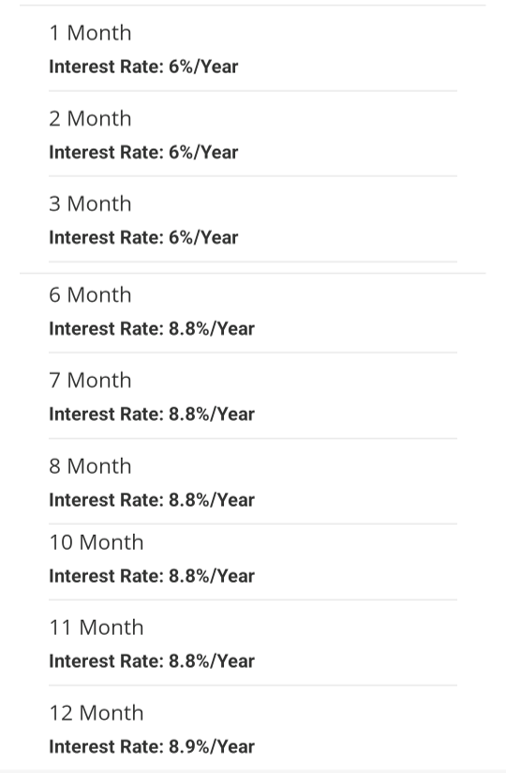Screen dimensions: 506x773
Task: Tap the 8 Month term row
Action: tap(253, 482)
